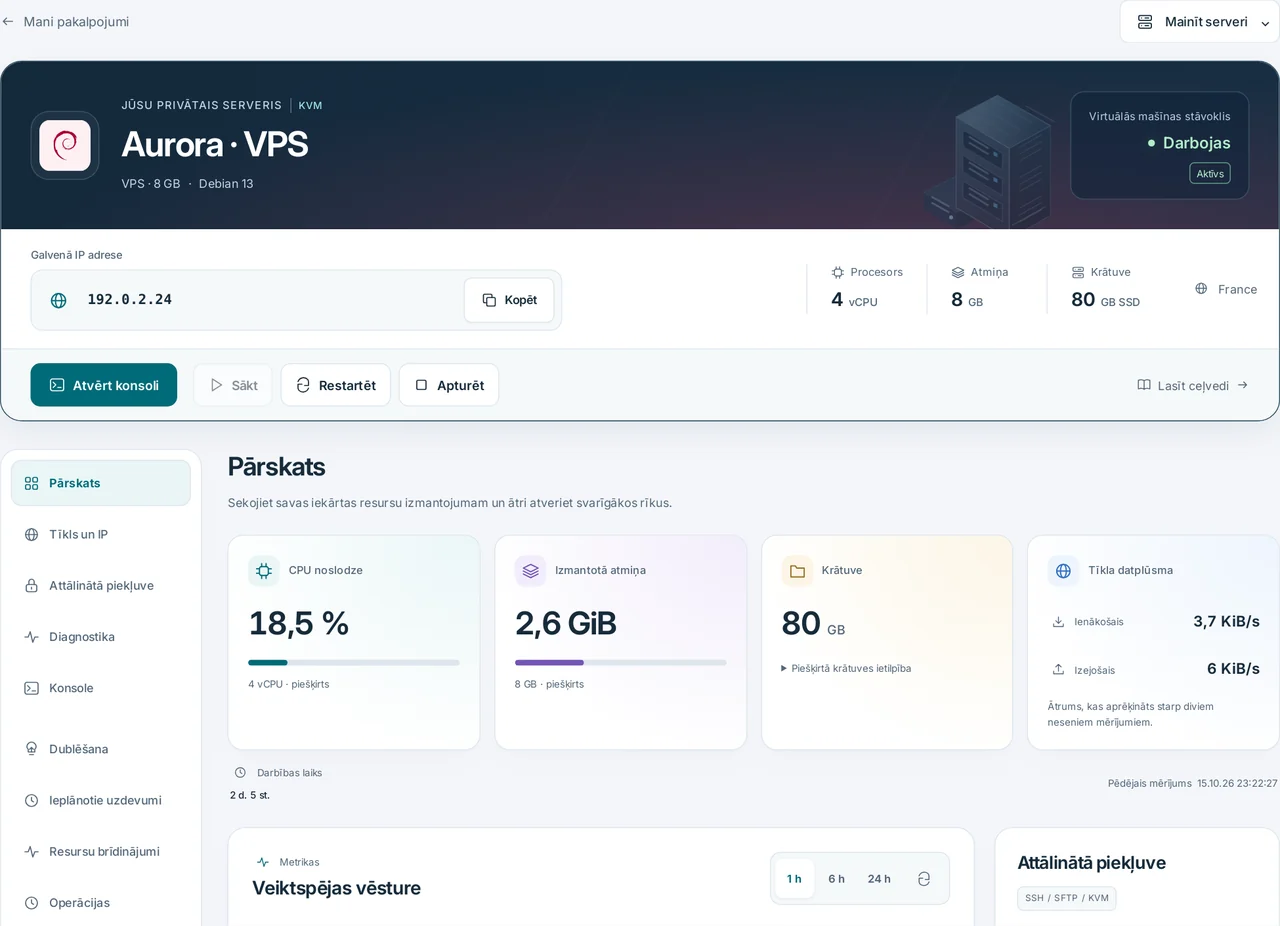
Task: Click the memory usage progress bar
Action: coord(621,662)
